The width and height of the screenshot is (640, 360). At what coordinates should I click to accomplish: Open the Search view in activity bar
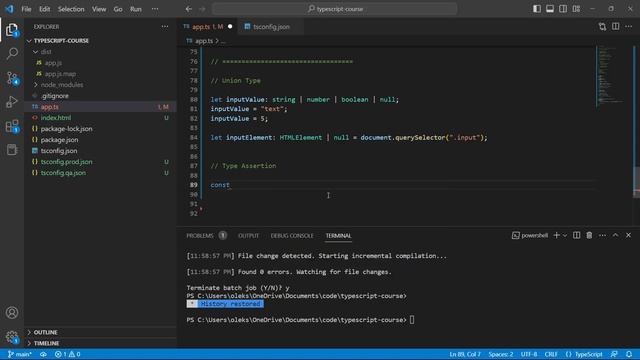tap(12, 53)
